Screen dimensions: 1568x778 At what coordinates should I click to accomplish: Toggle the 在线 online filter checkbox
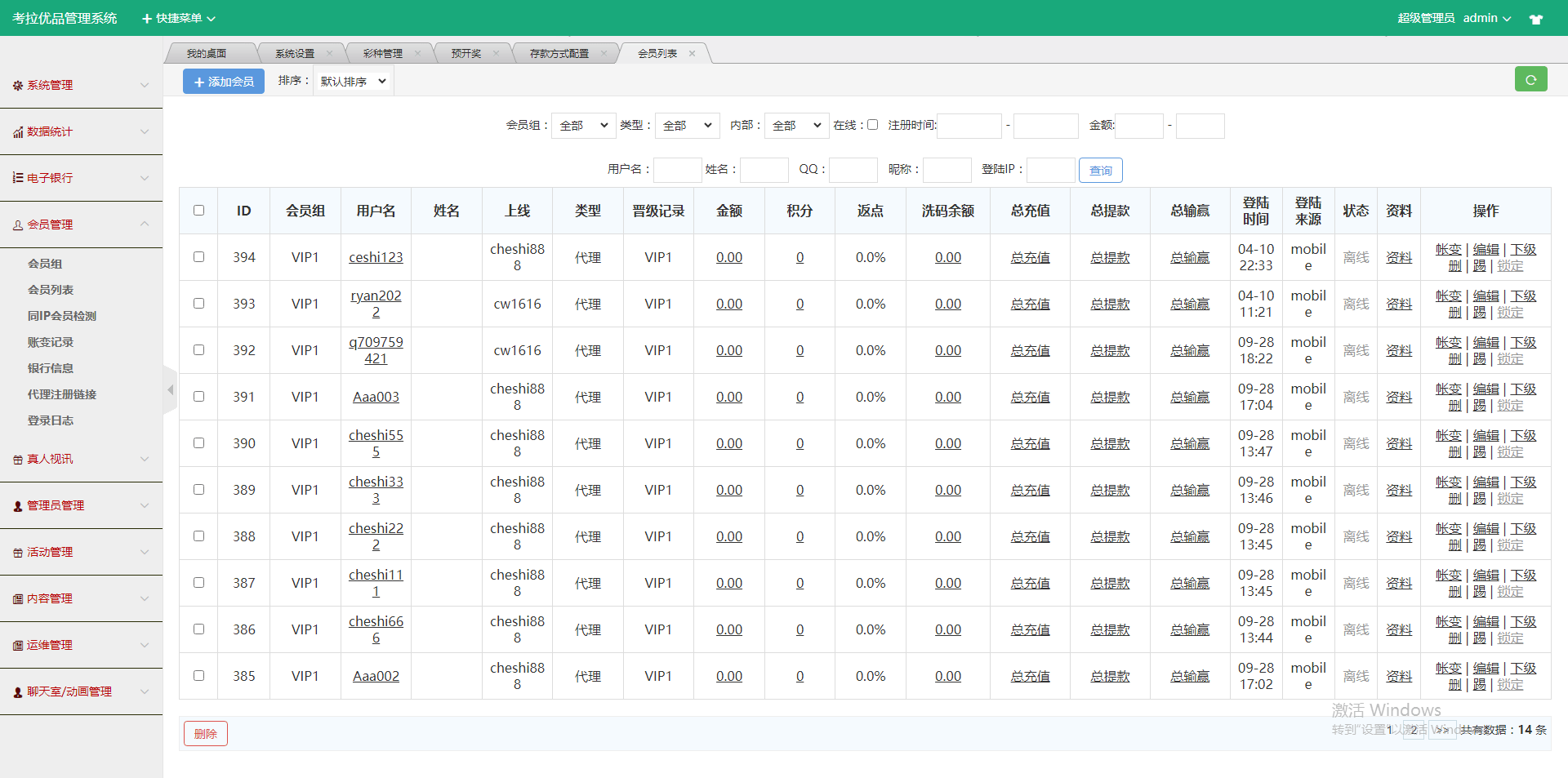872,125
